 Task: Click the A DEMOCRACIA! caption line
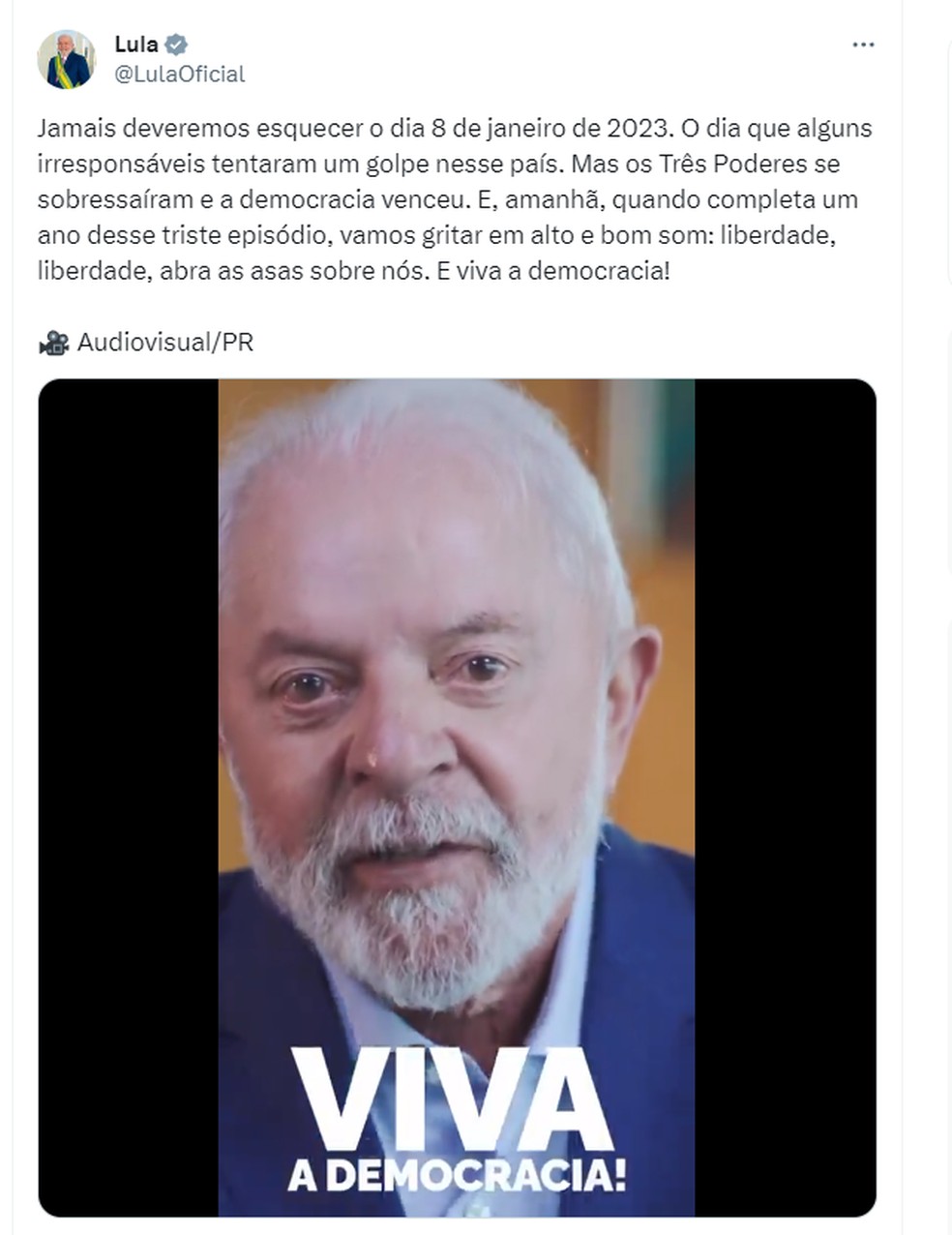(457, 1176)
